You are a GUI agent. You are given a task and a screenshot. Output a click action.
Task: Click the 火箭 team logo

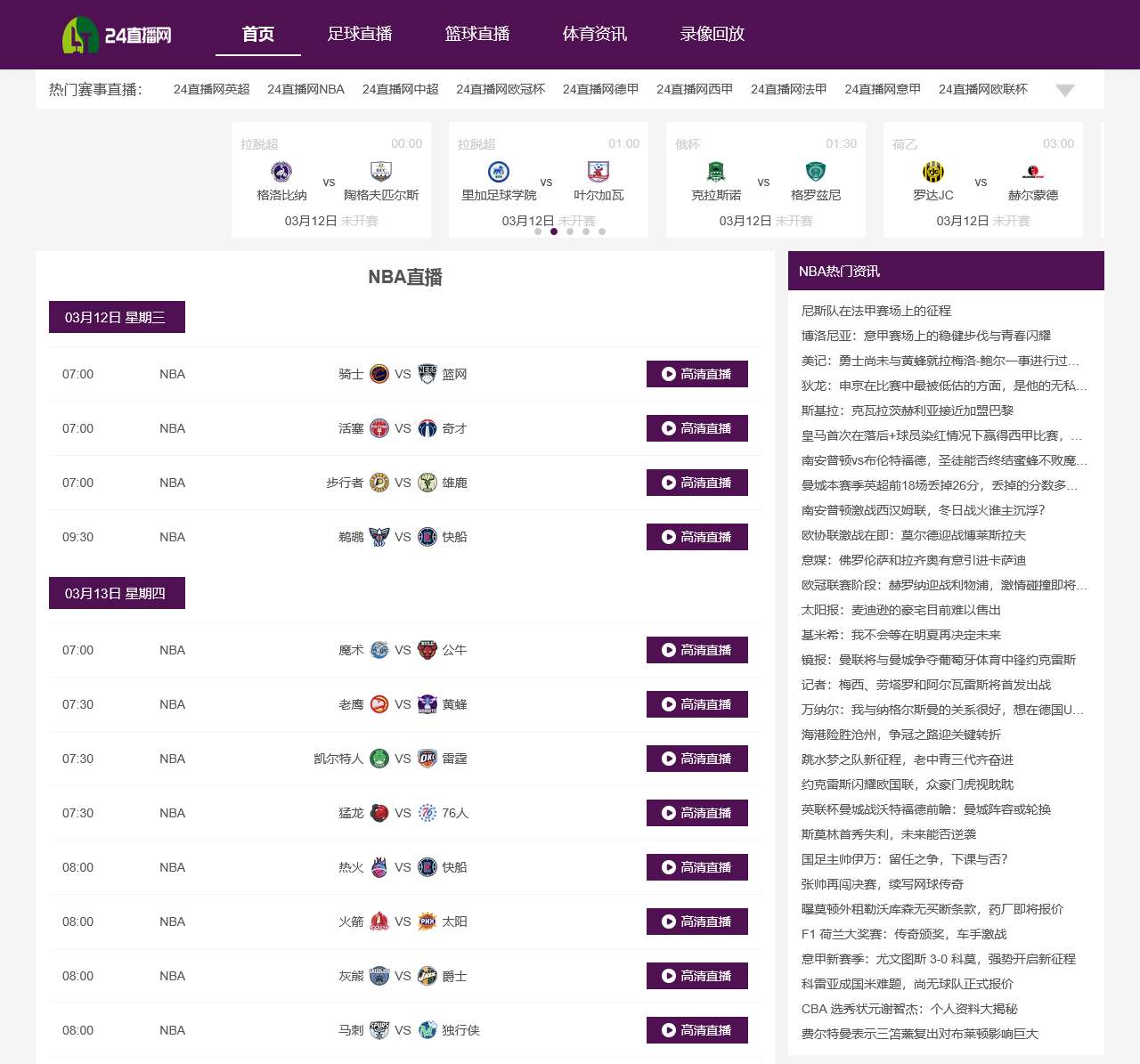379,922
